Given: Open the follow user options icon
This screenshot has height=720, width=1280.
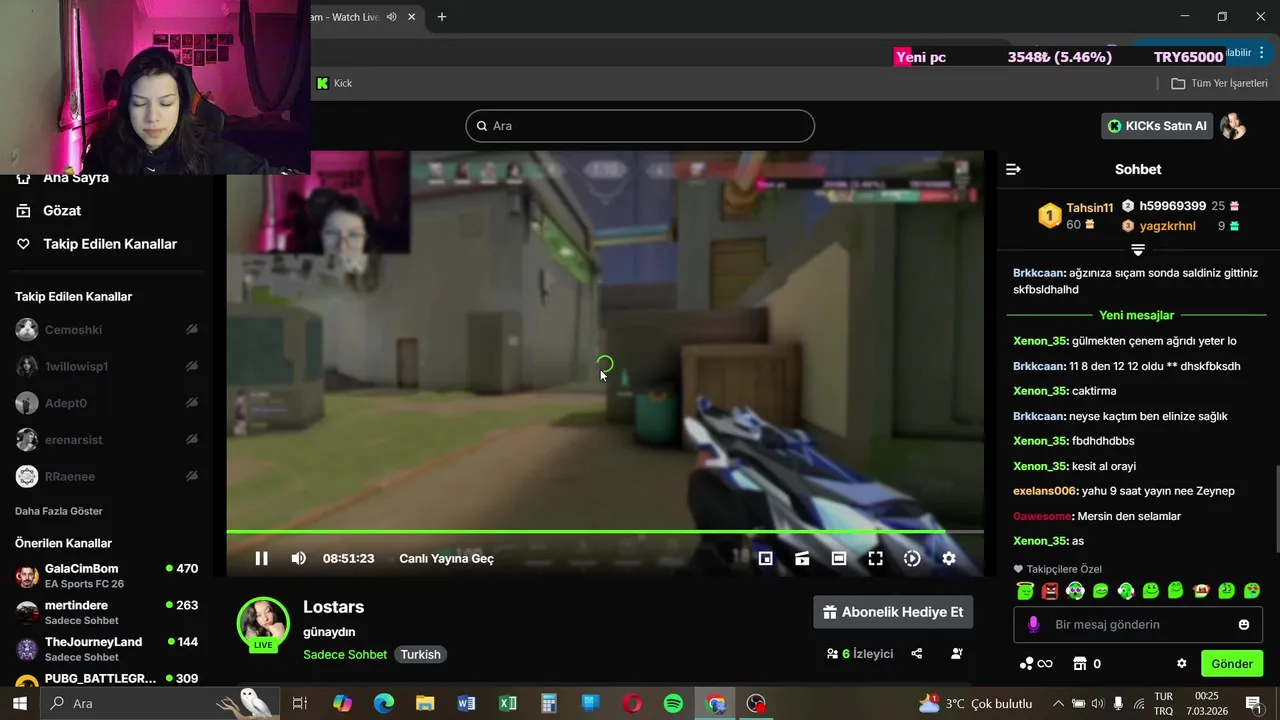Looking at the screenshot, I should [x=957, y=654].
